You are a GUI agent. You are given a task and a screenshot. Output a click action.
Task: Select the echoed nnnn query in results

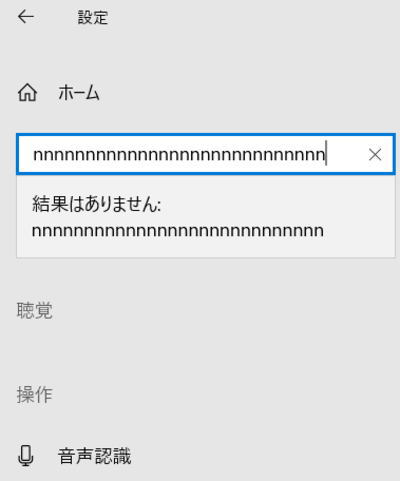178,231
